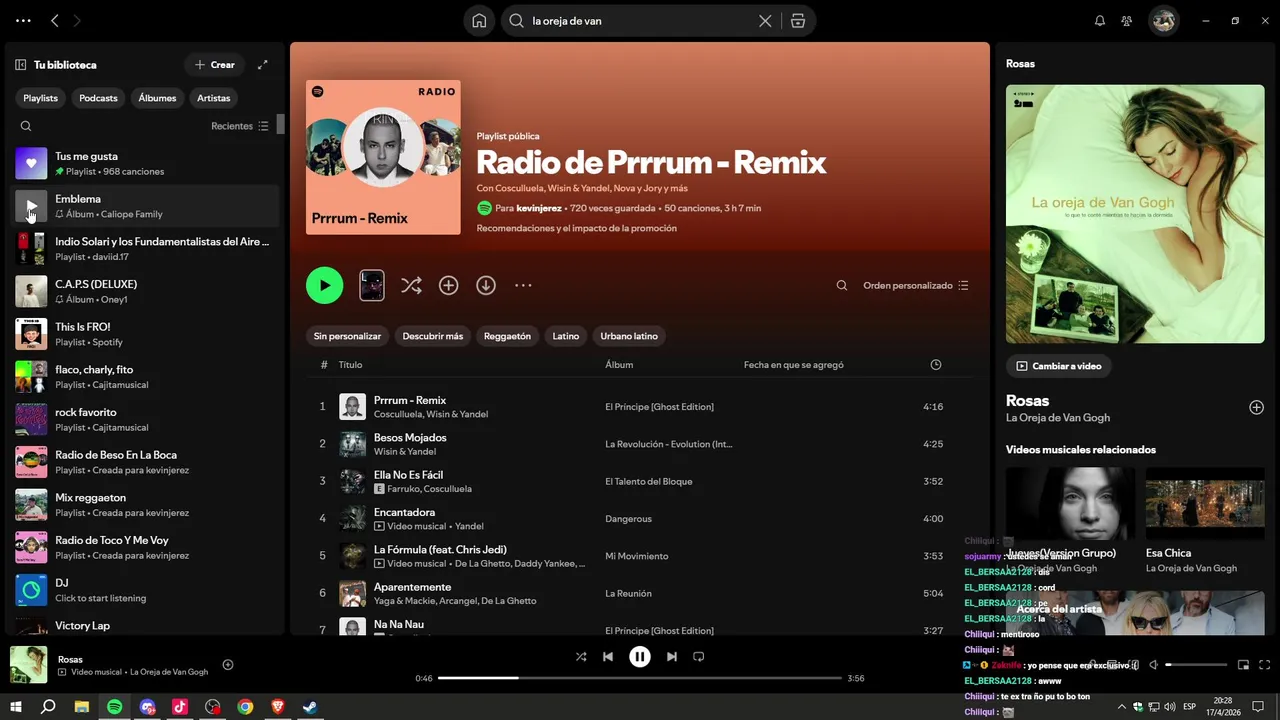
Task: Collapse the Tu biblioteca sidebar icon
Action: (x=20, y=65)
